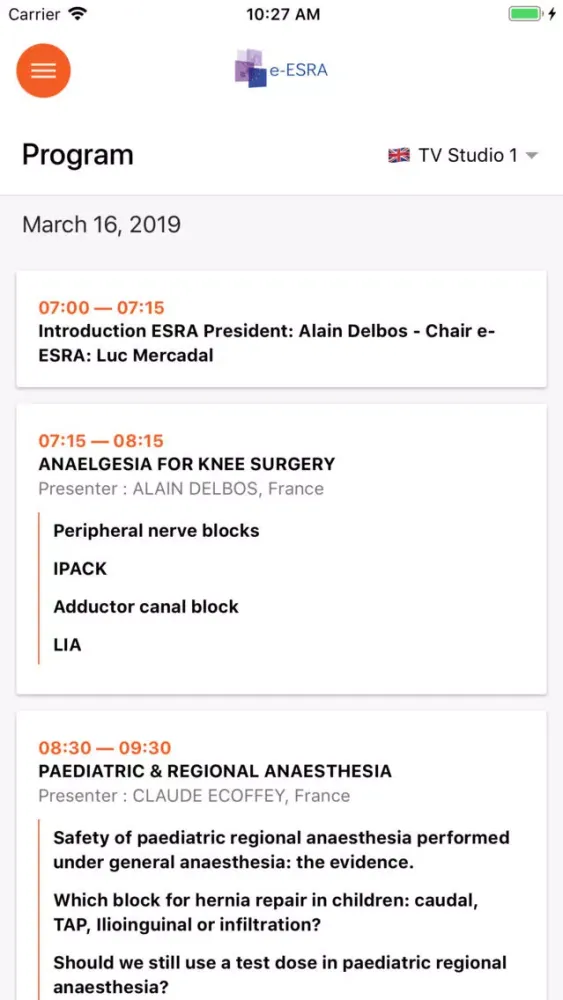Select the paediatric safety evidence topic
The width and height of the screenshot is (563, 1000).
(x=281, y=849)
